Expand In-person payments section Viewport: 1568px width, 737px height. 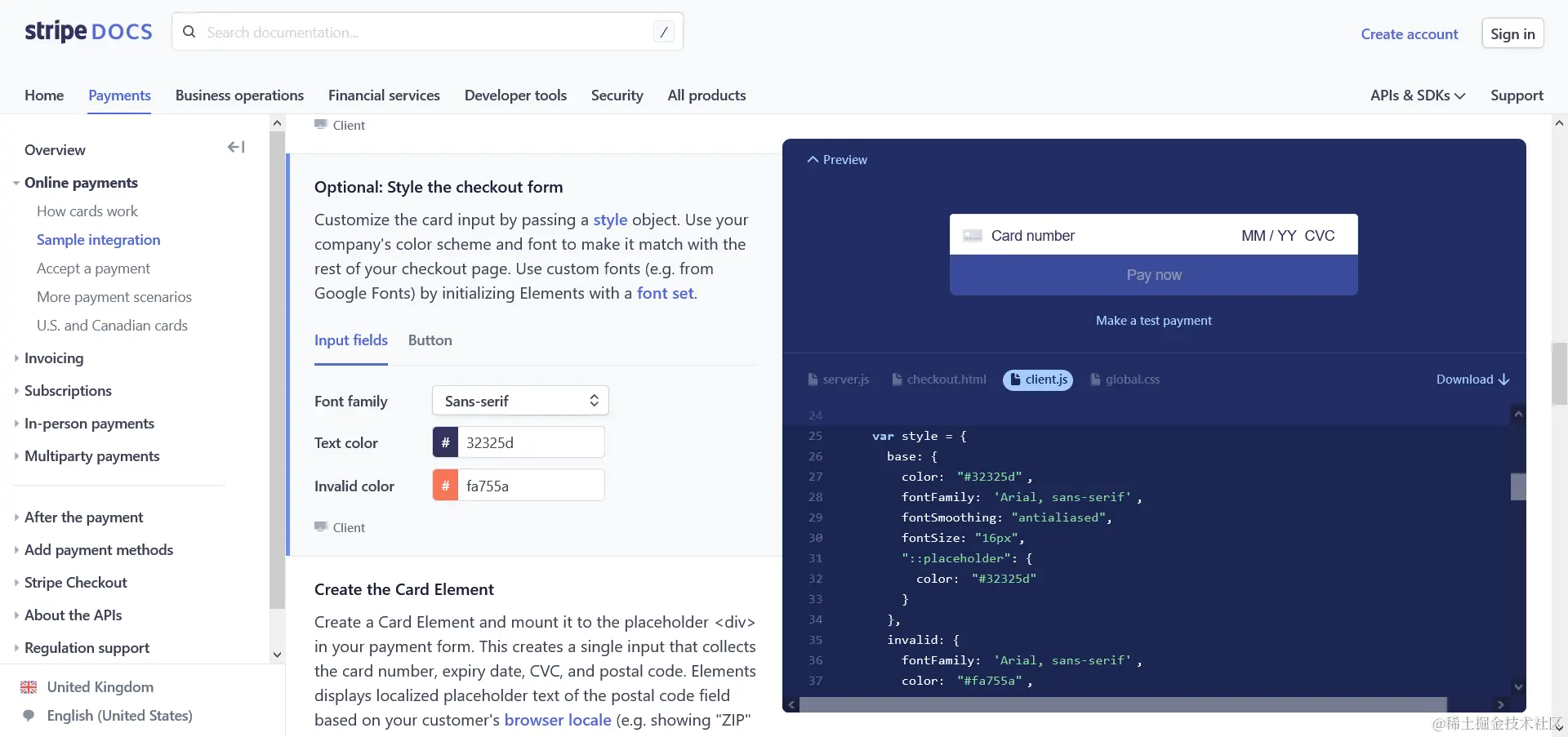pyautogui.click(x=16, y=424)
